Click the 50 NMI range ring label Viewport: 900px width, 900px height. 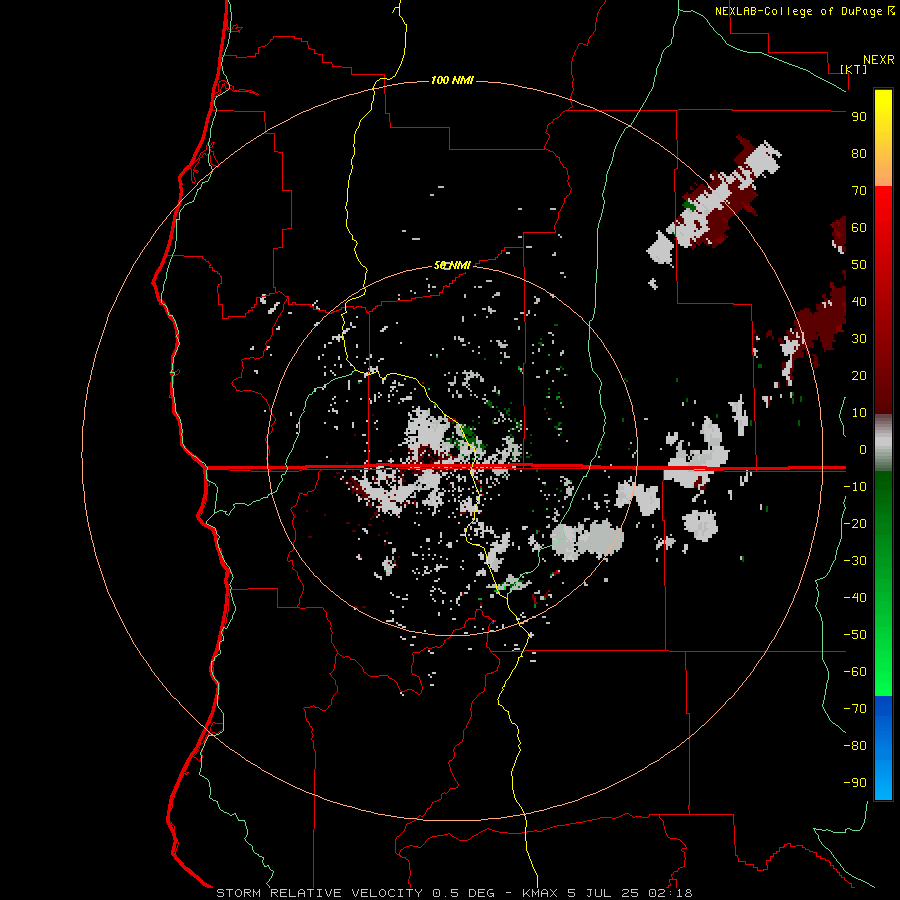452,265
